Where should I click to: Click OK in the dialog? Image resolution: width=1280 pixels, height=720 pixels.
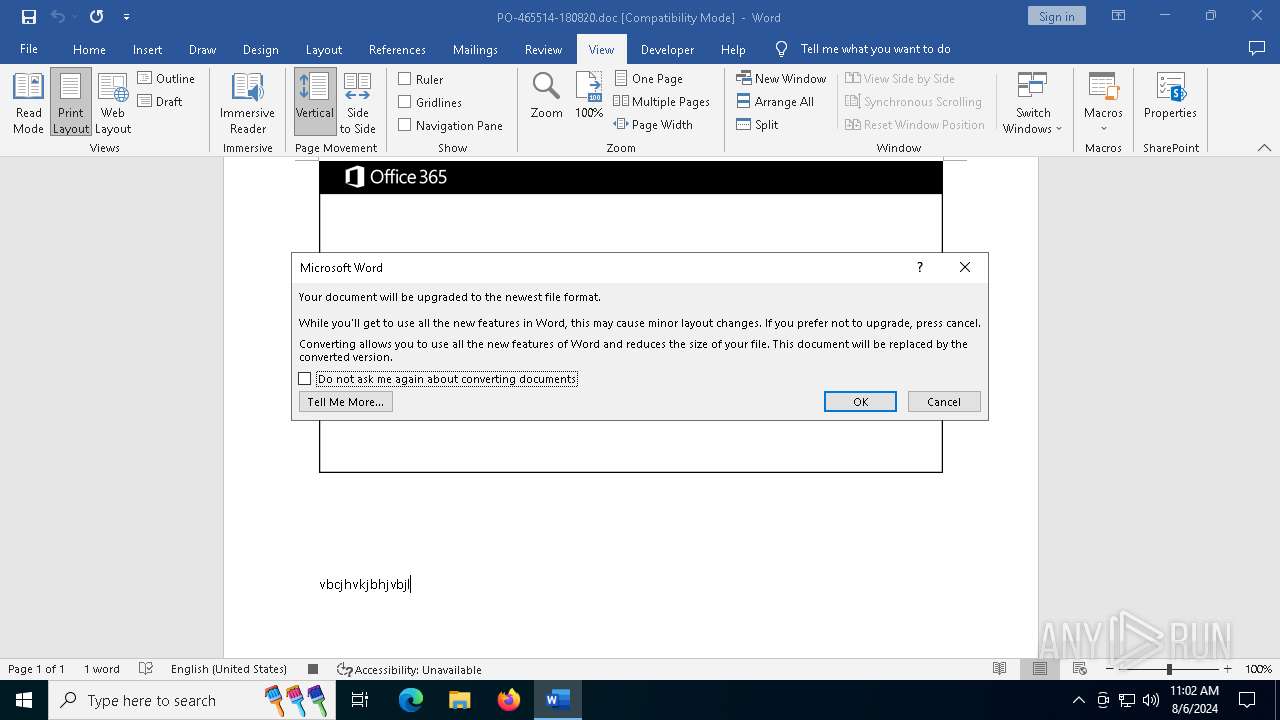[x=860, y=402]
